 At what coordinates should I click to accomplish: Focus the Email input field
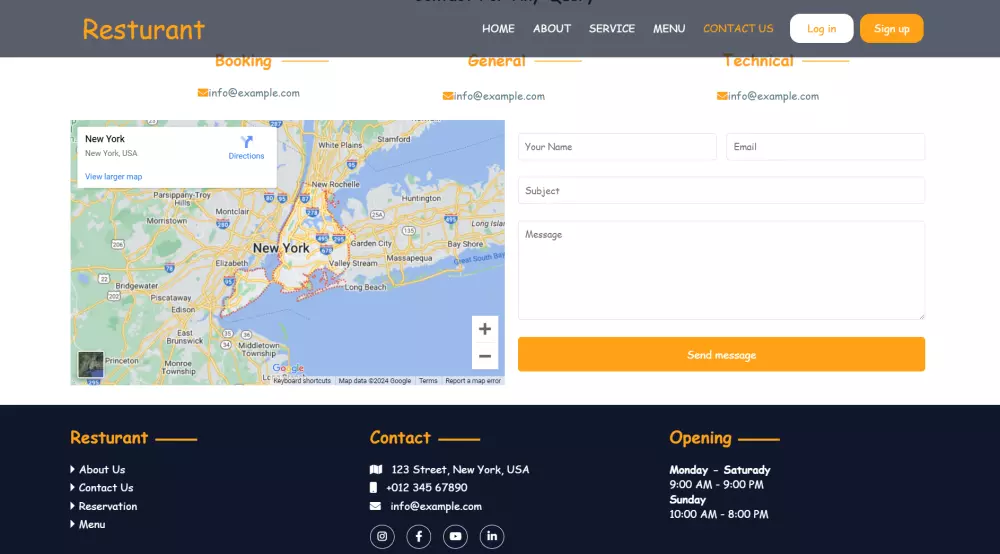coord(825,147)
